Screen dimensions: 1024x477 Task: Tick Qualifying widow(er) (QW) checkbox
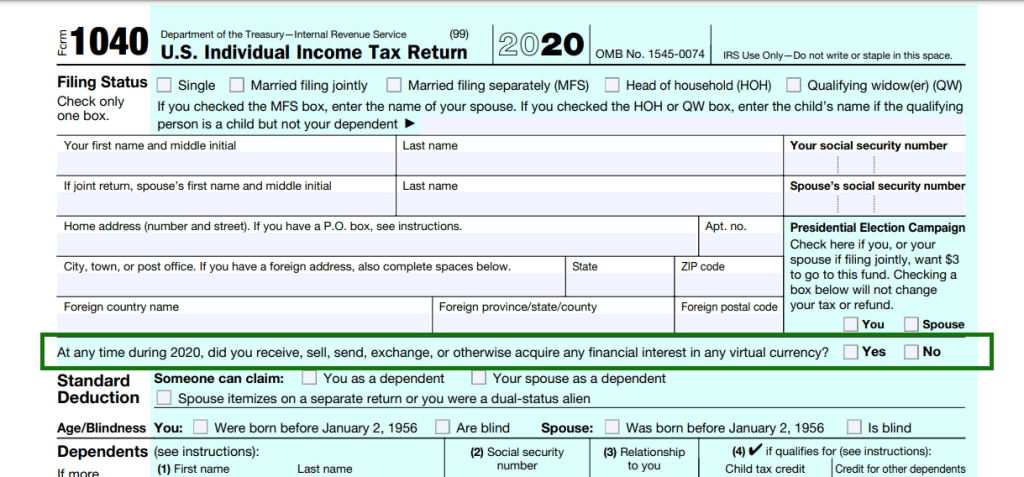coord(793,86)
